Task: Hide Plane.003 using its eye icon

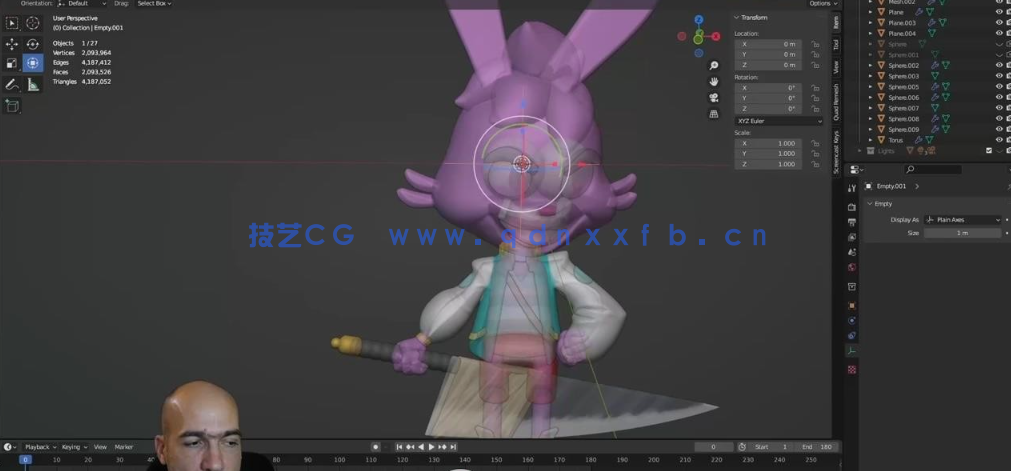Action: pos(999,23)
